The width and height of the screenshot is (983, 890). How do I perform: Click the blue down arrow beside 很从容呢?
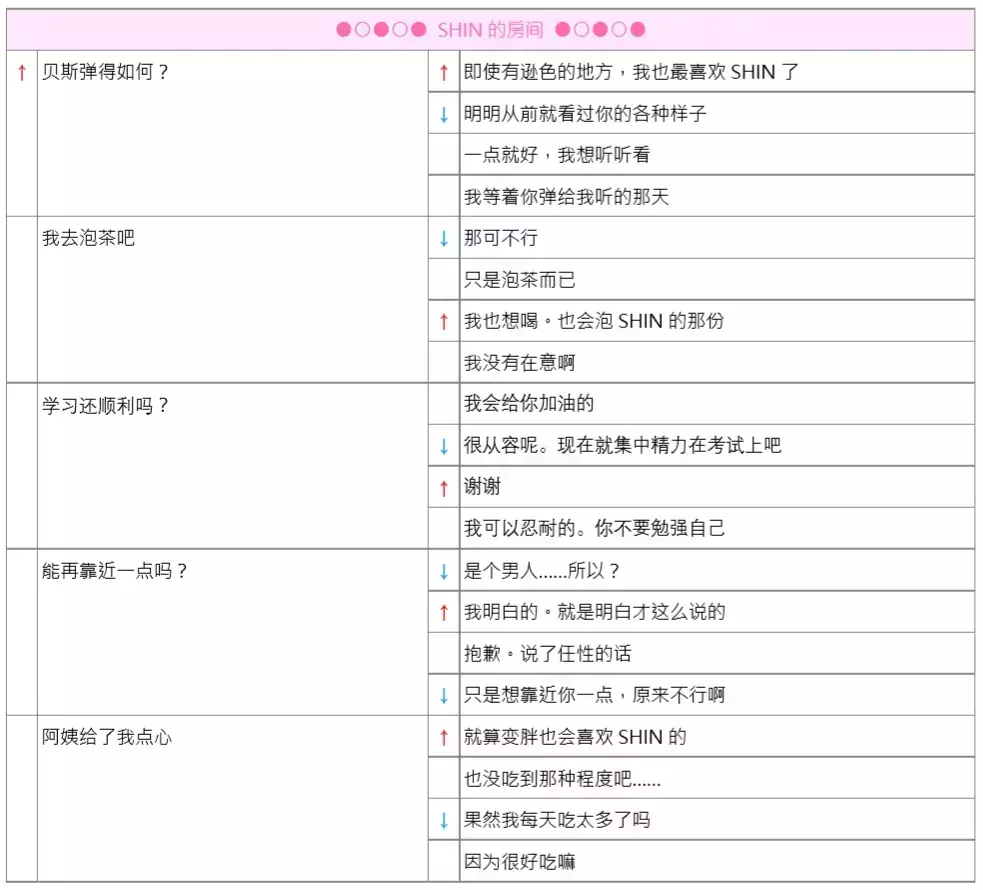[444, 446]
